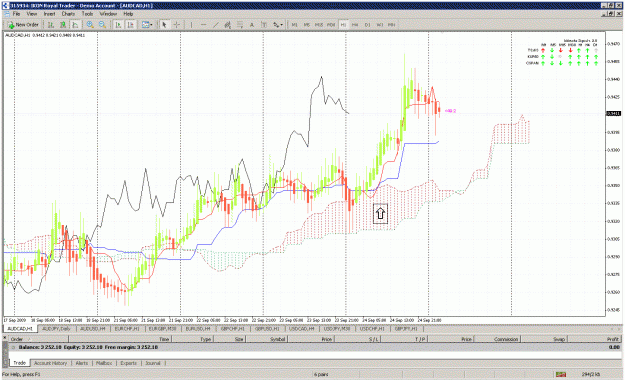The width and height of the screenshot is (625, 380).
Task: Switch timeframe to M15
Action: (x=319, y=25)
